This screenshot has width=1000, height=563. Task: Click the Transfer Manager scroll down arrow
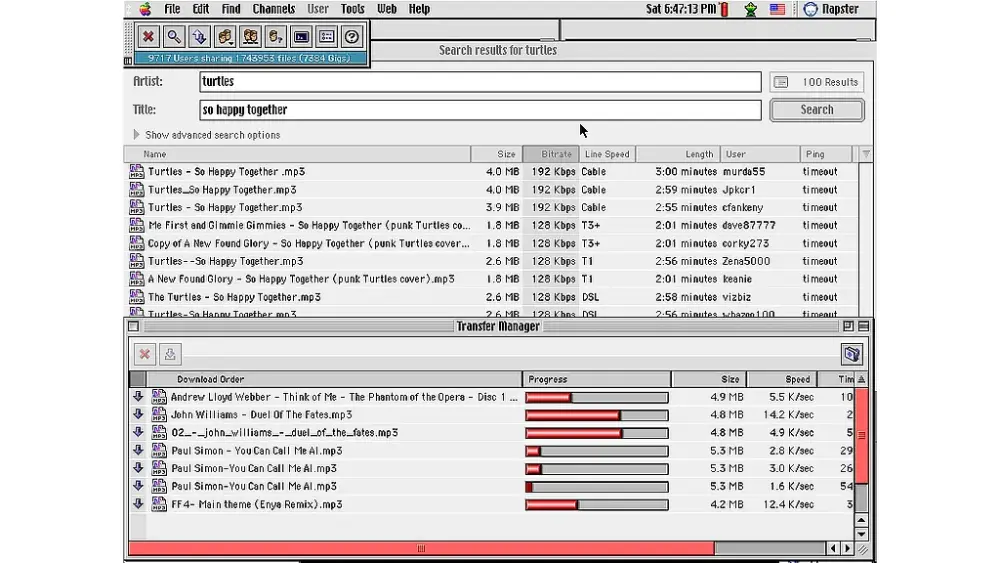(861, 534)
